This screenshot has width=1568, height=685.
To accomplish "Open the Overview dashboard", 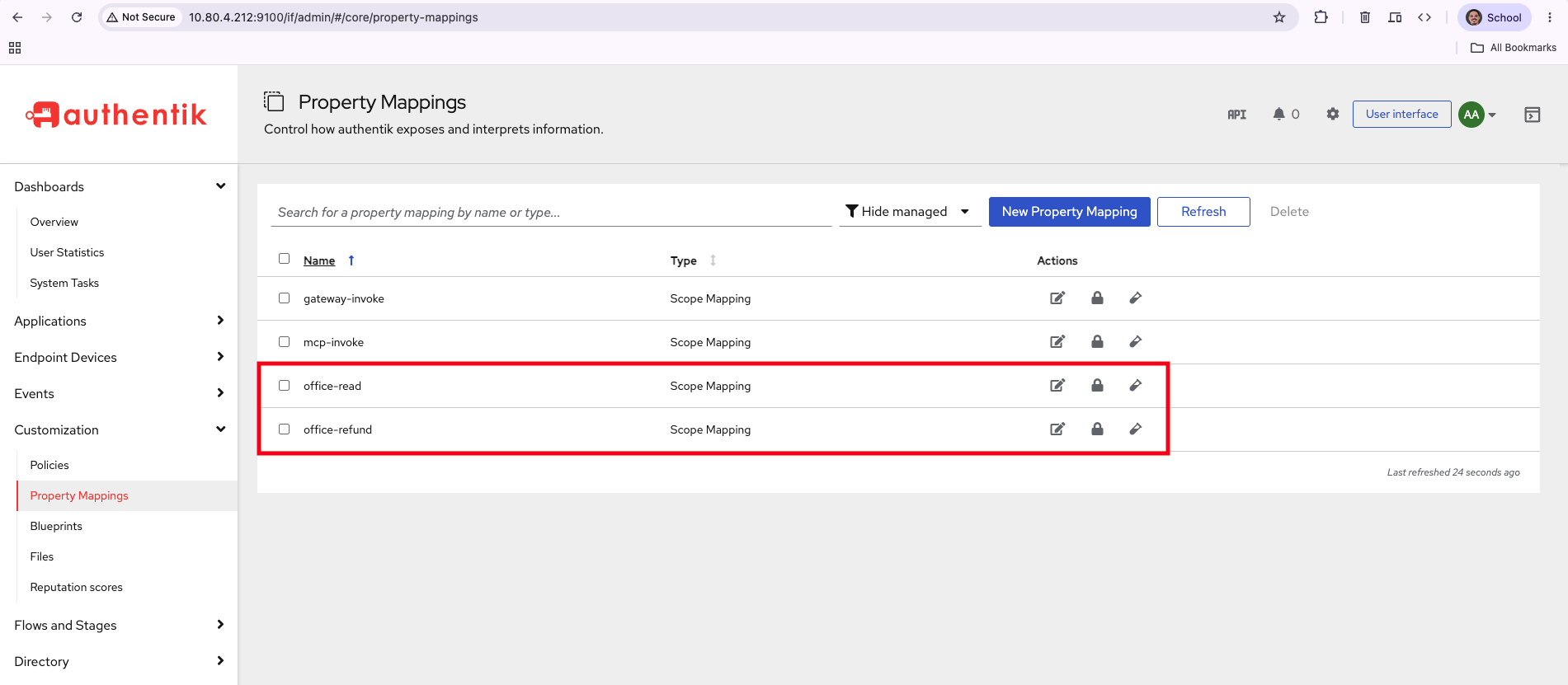I will (54, 222).
